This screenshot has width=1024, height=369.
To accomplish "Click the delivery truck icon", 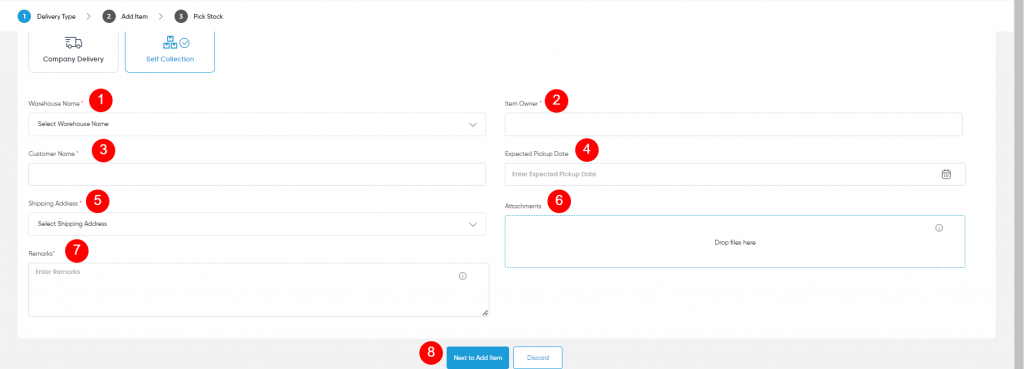I will [73, 43].
